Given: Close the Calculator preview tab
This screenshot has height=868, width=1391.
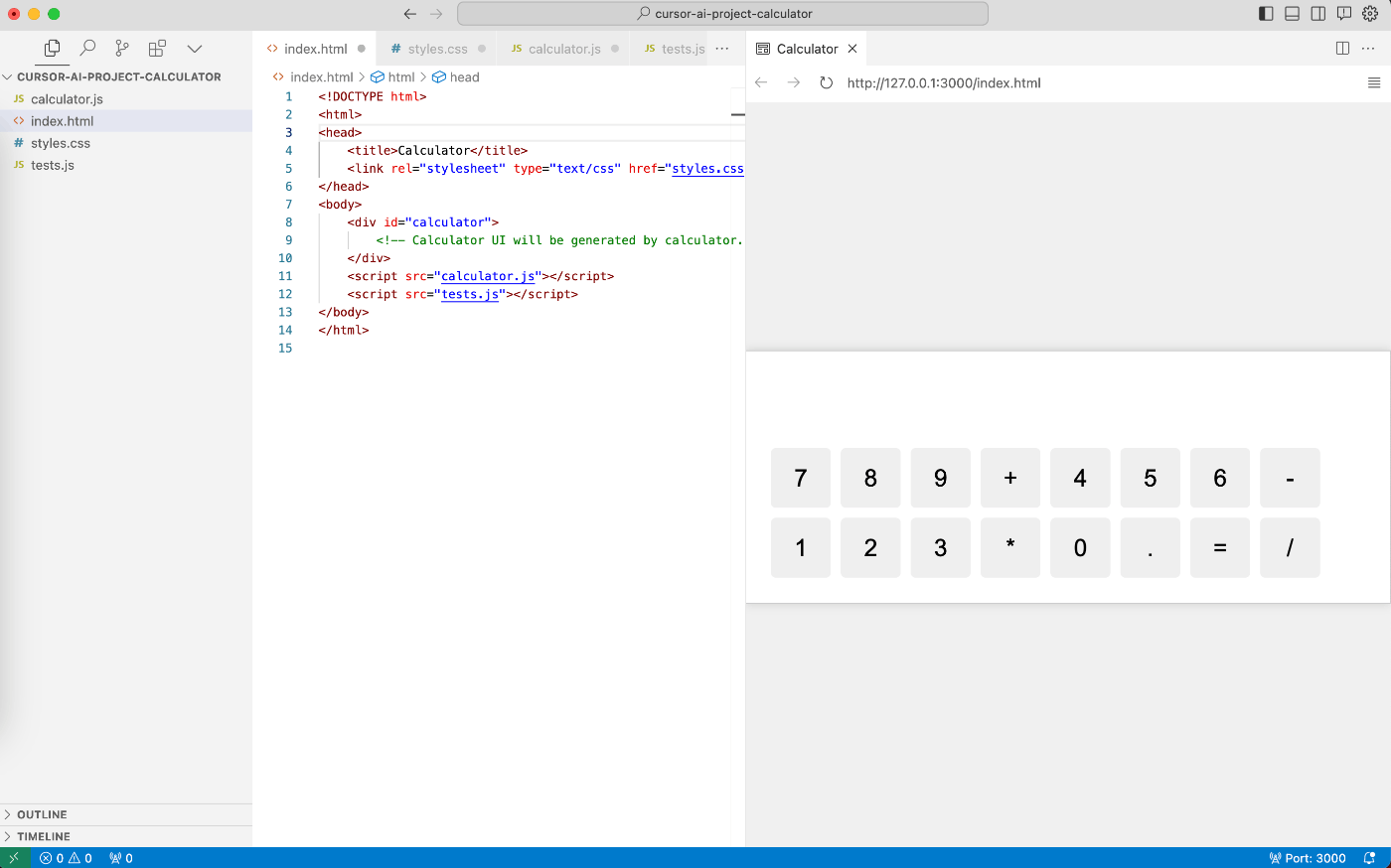Looking at the screenshot, I should 852,49.
